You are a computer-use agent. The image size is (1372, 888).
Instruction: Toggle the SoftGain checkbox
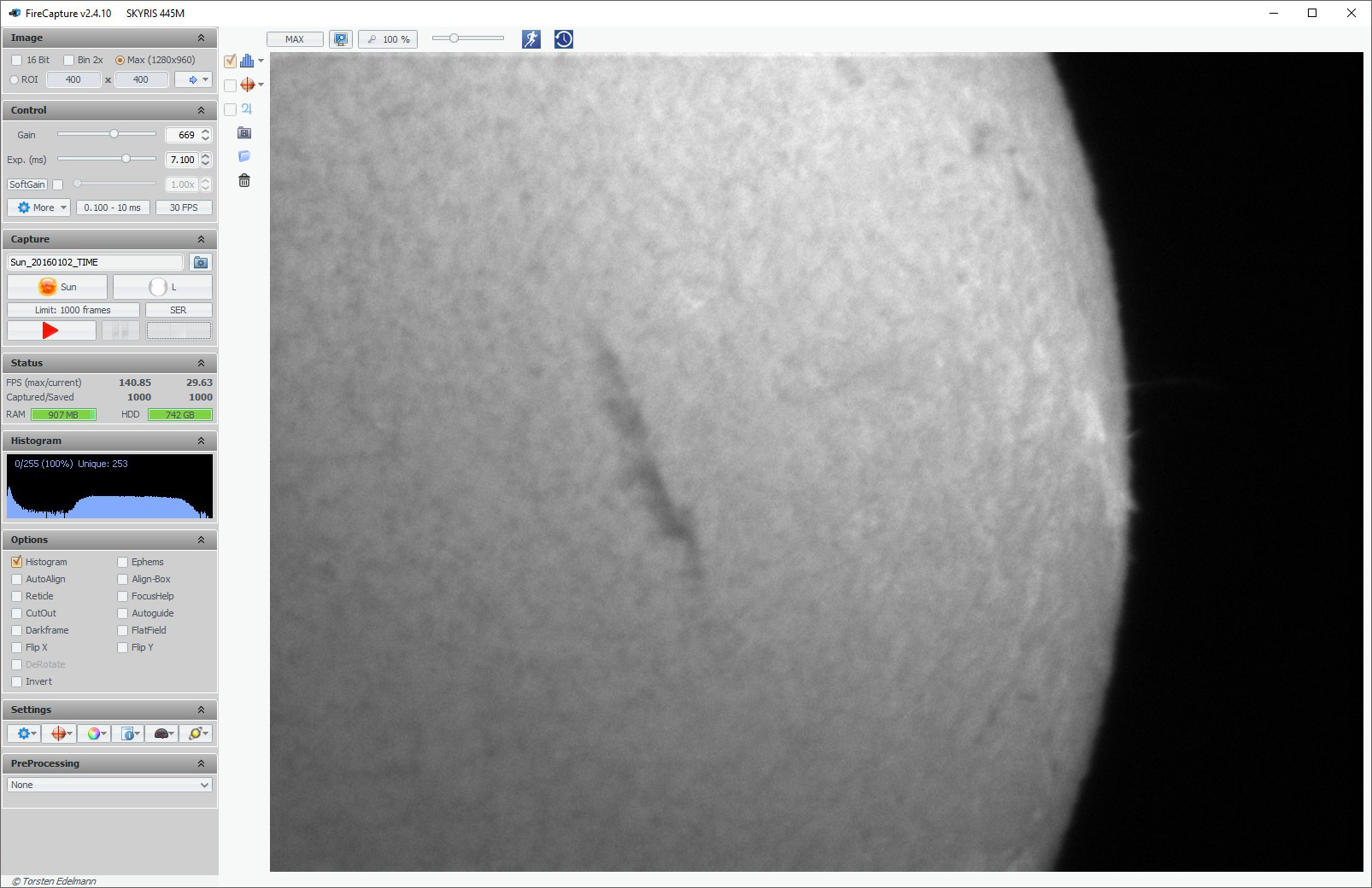[x=58, y=184]
